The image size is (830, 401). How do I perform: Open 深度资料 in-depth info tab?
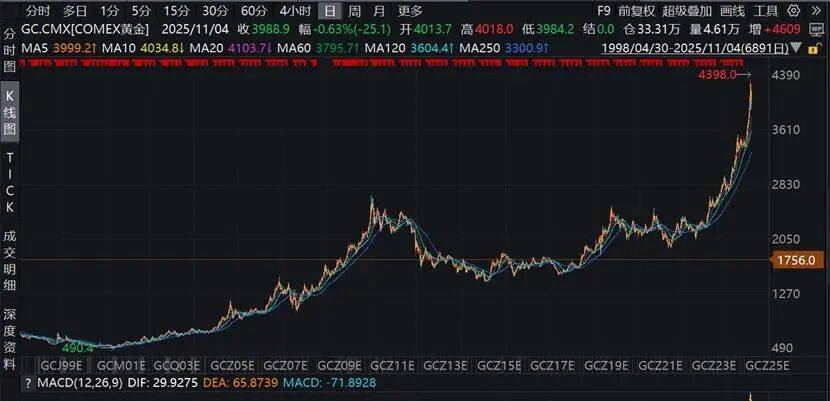[x=10, y=333]
